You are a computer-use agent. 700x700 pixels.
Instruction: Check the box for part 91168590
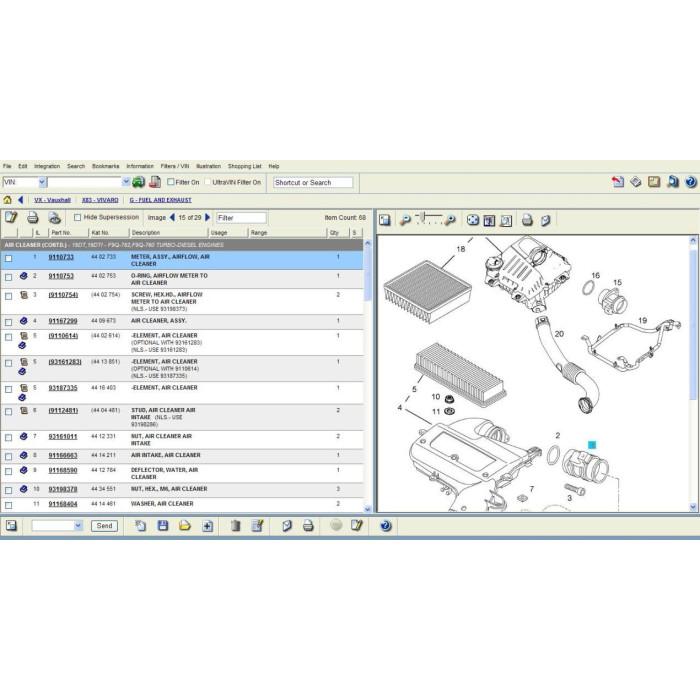pyautogui.click(x=8, y=471)
